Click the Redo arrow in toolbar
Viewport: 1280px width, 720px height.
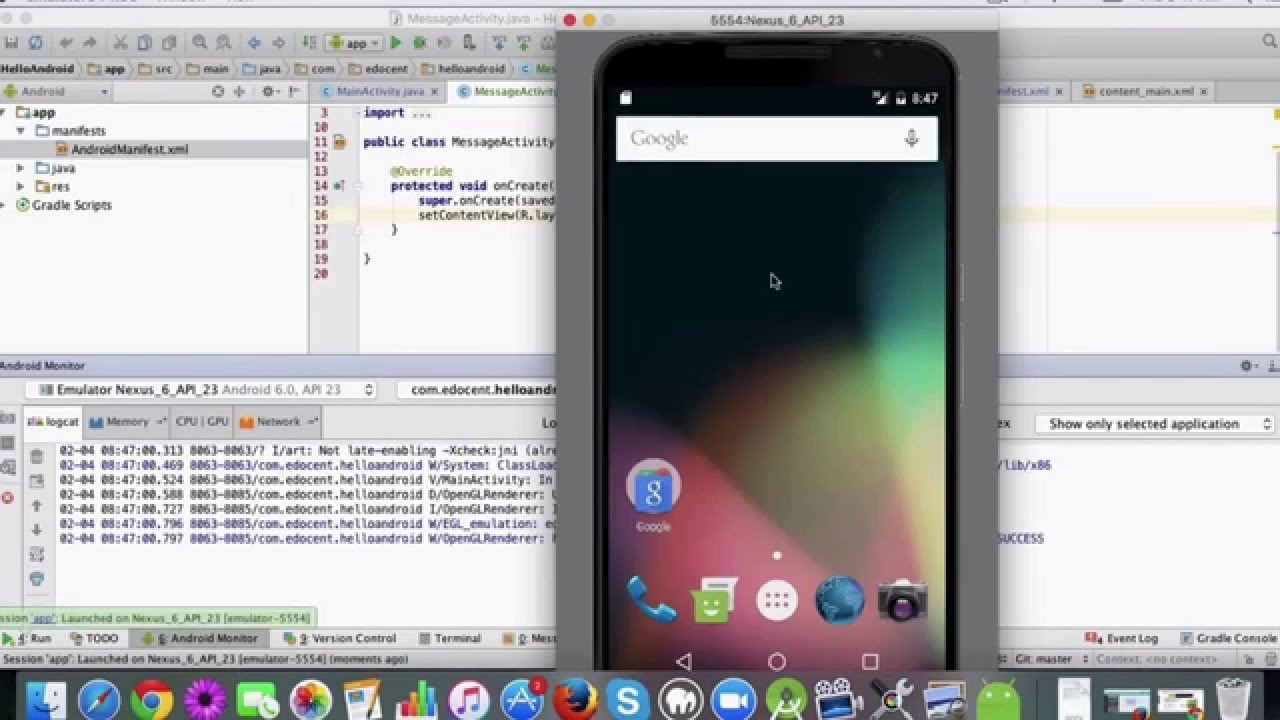click(90, 43)
